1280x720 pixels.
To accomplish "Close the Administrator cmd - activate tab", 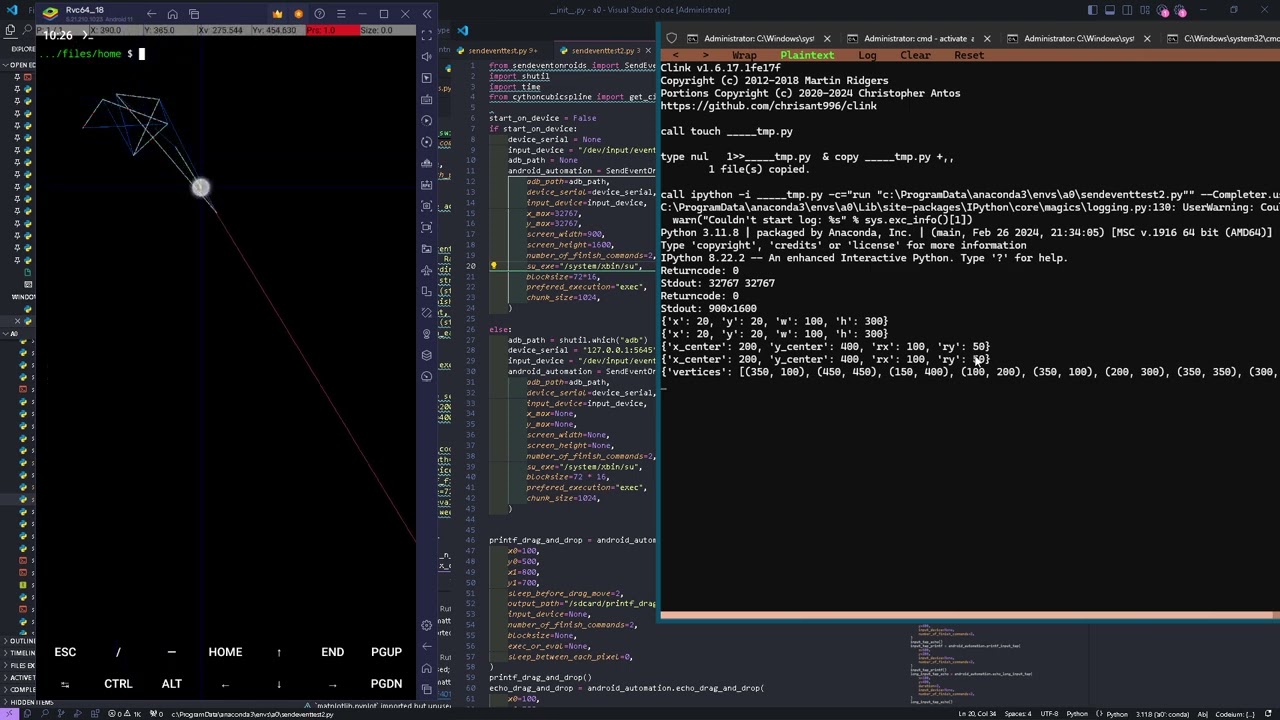I will 987,39.
